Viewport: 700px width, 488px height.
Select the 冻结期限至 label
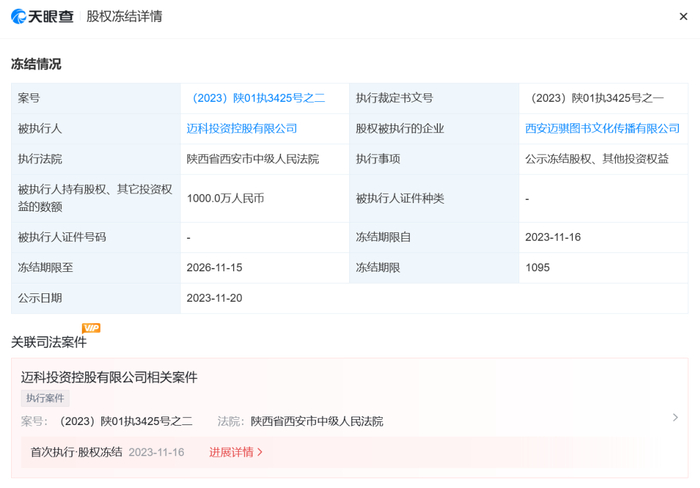[45, 267]
